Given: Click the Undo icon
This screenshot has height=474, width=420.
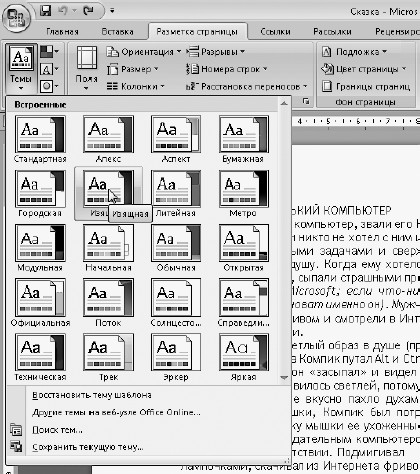Looking at the screenshot, I should [64, 11].
